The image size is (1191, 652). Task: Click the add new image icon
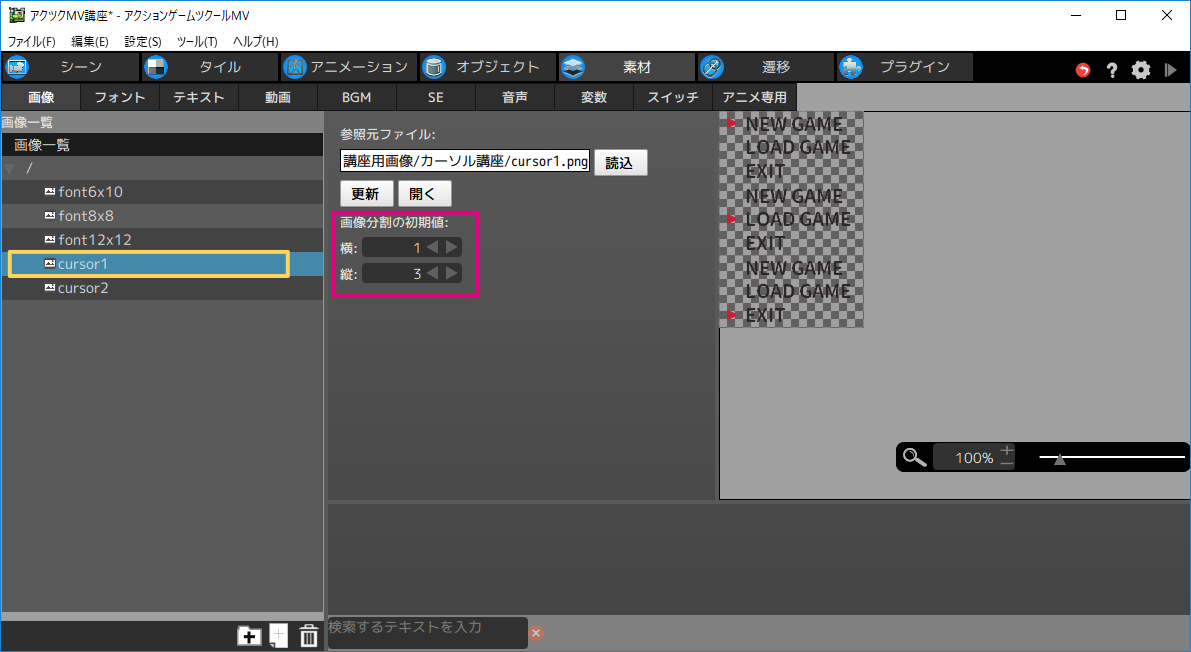[x=278, y=635]
